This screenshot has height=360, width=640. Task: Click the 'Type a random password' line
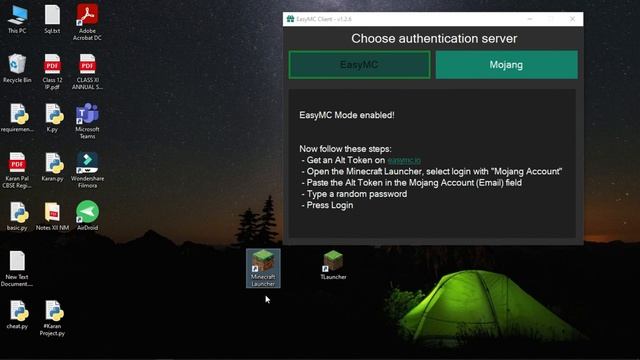tap(354, 194)
